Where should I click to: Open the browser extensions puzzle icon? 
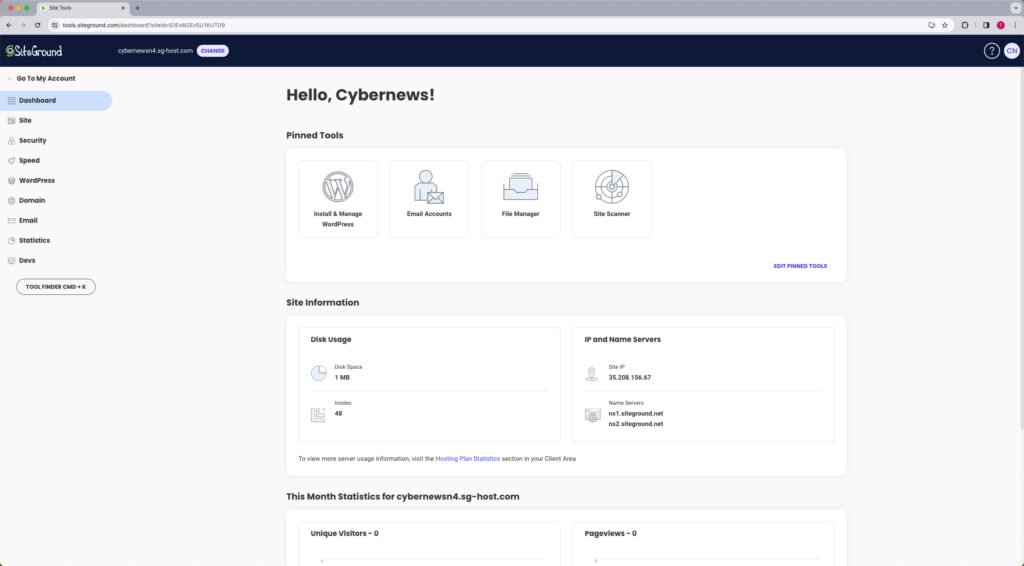[965, 25]
